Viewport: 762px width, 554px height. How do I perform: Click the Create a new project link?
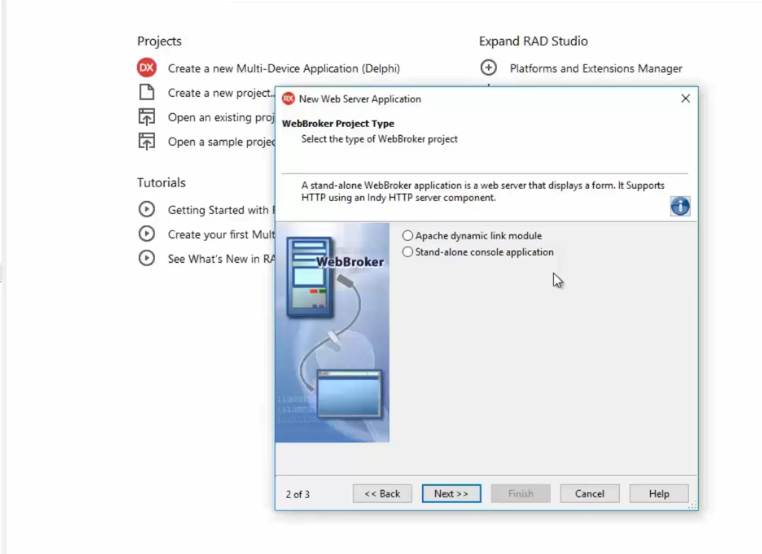pos(221,93)
